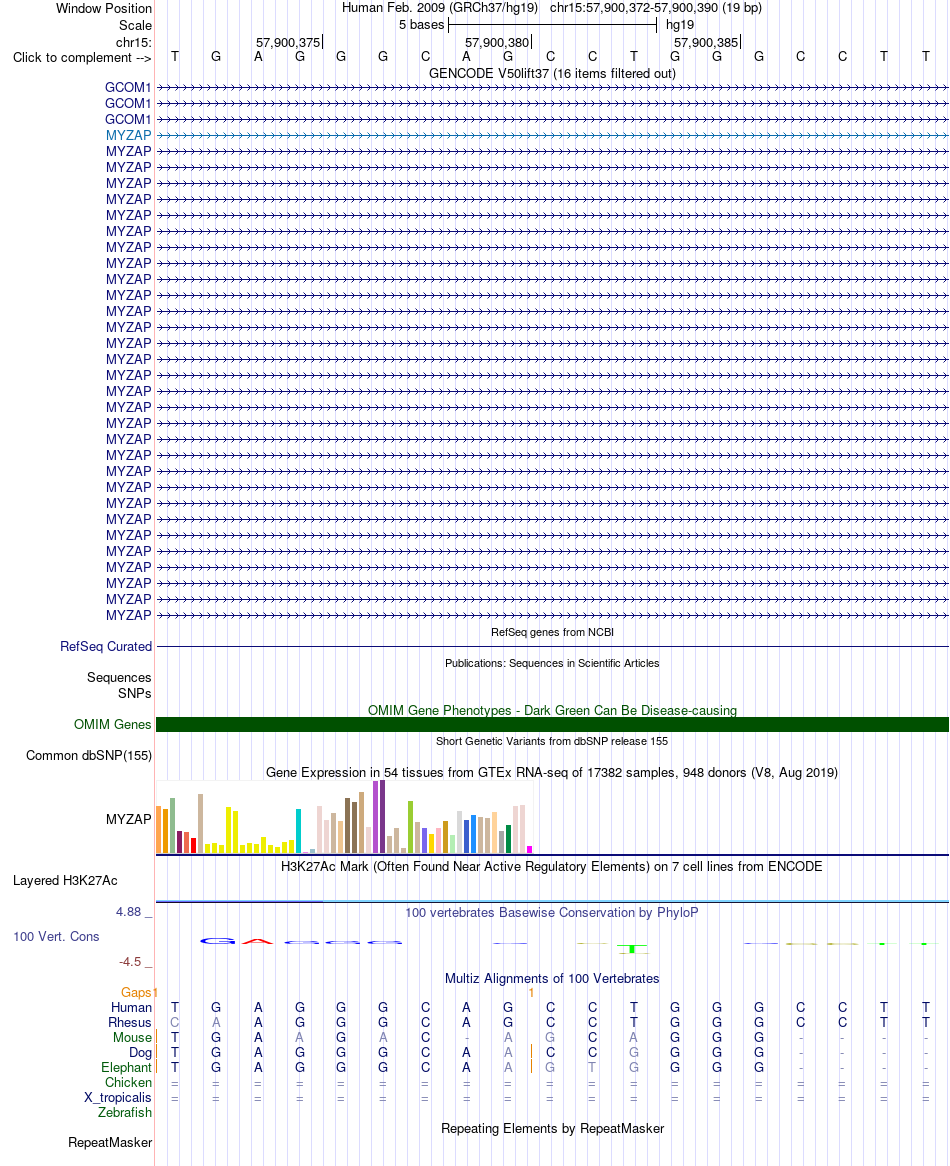Click the OMIM Genes track label
This screenshot has width=950, height=1166.
click(112, 724)
